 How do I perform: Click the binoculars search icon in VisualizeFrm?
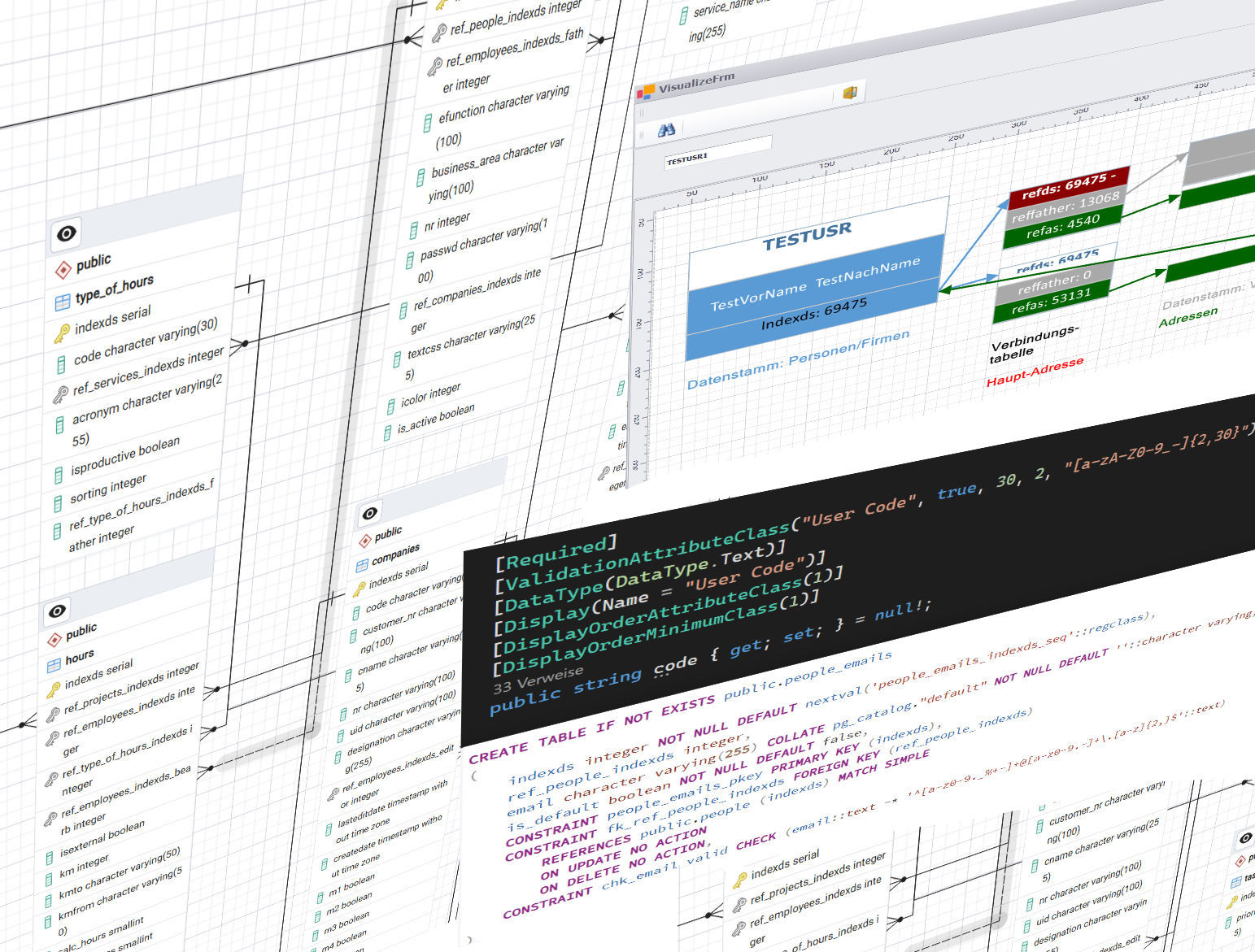[666, 129]
